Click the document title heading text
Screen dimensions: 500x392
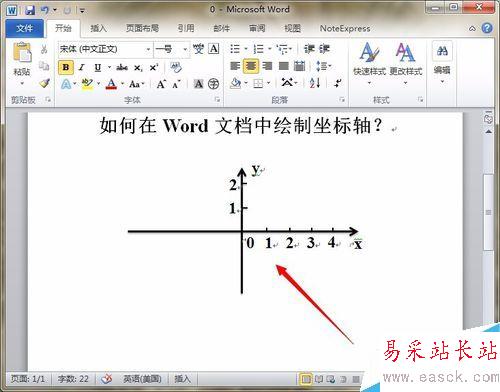coord(240,126)
